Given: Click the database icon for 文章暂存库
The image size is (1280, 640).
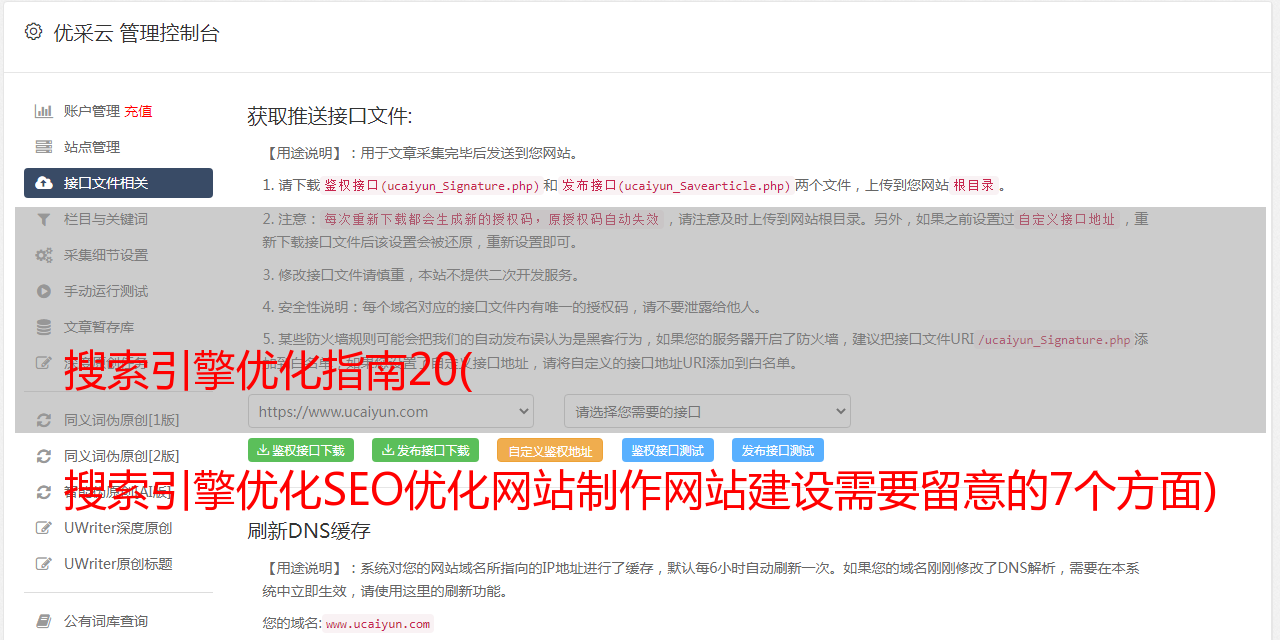Looking at the screenshot, I should 44,327.
